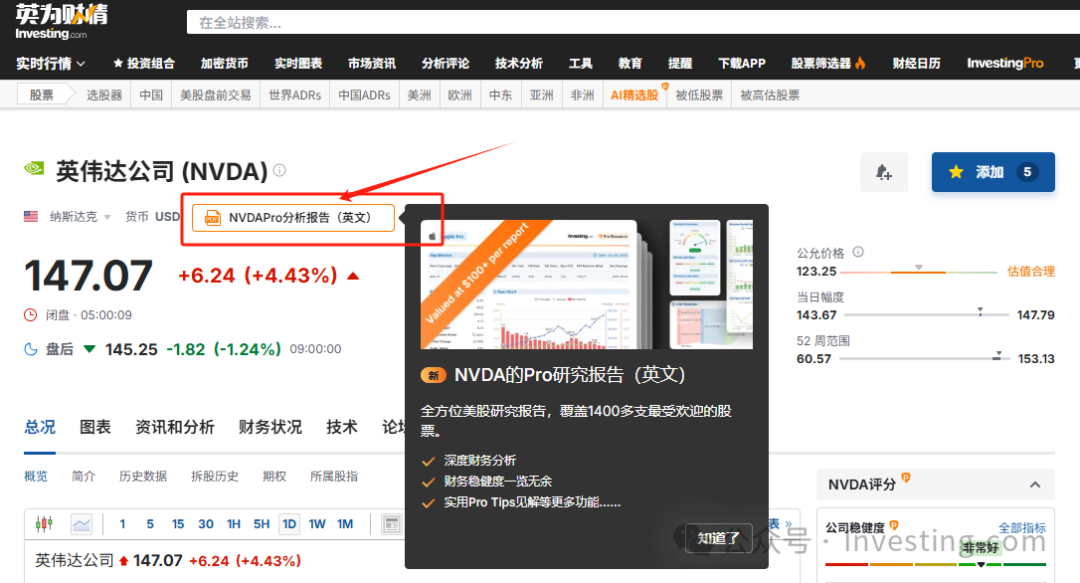The height and width of the screenshot is (583, 1080).
Task: Click the Investing.com logo
Action: click(x=62, y=22)
